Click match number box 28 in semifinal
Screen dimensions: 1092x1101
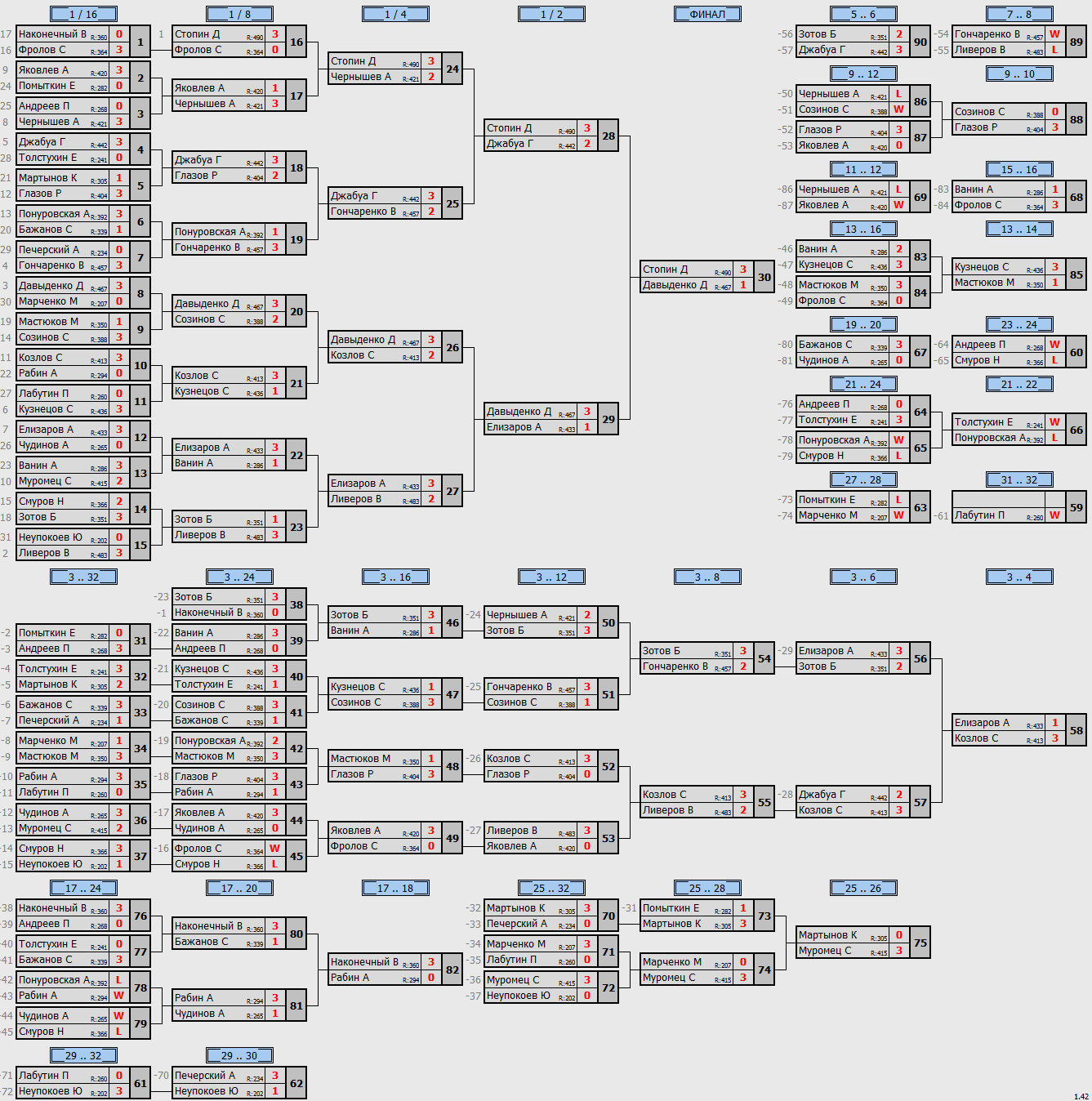tap(608, 136)
